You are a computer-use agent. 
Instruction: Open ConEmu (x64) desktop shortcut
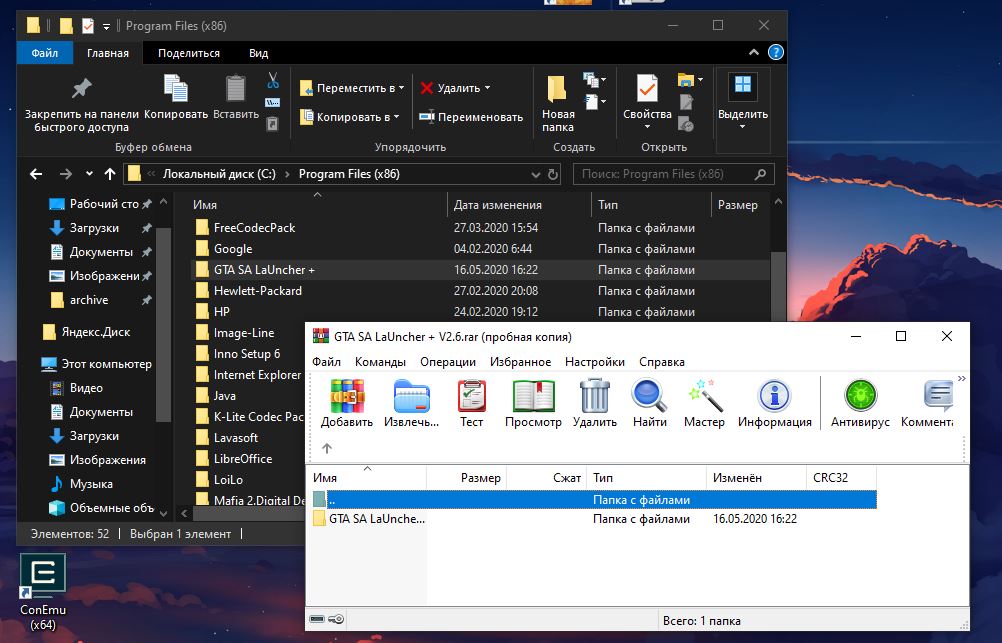(x=43, y=592)
